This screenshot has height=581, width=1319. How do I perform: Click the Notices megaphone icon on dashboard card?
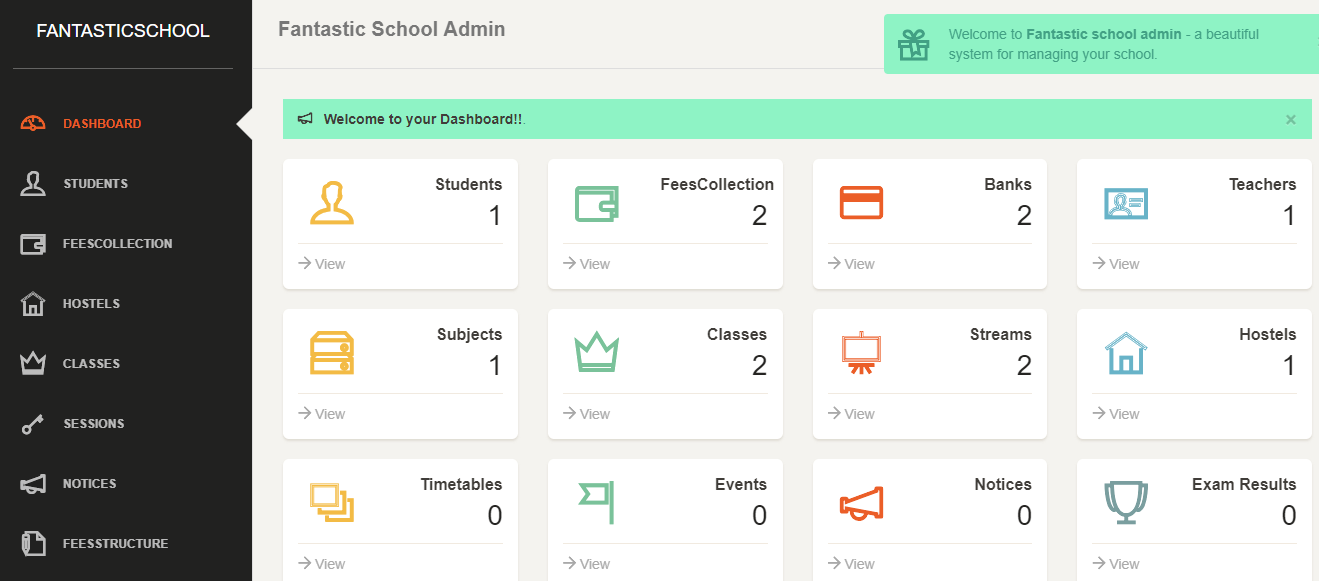click(860, 502)
